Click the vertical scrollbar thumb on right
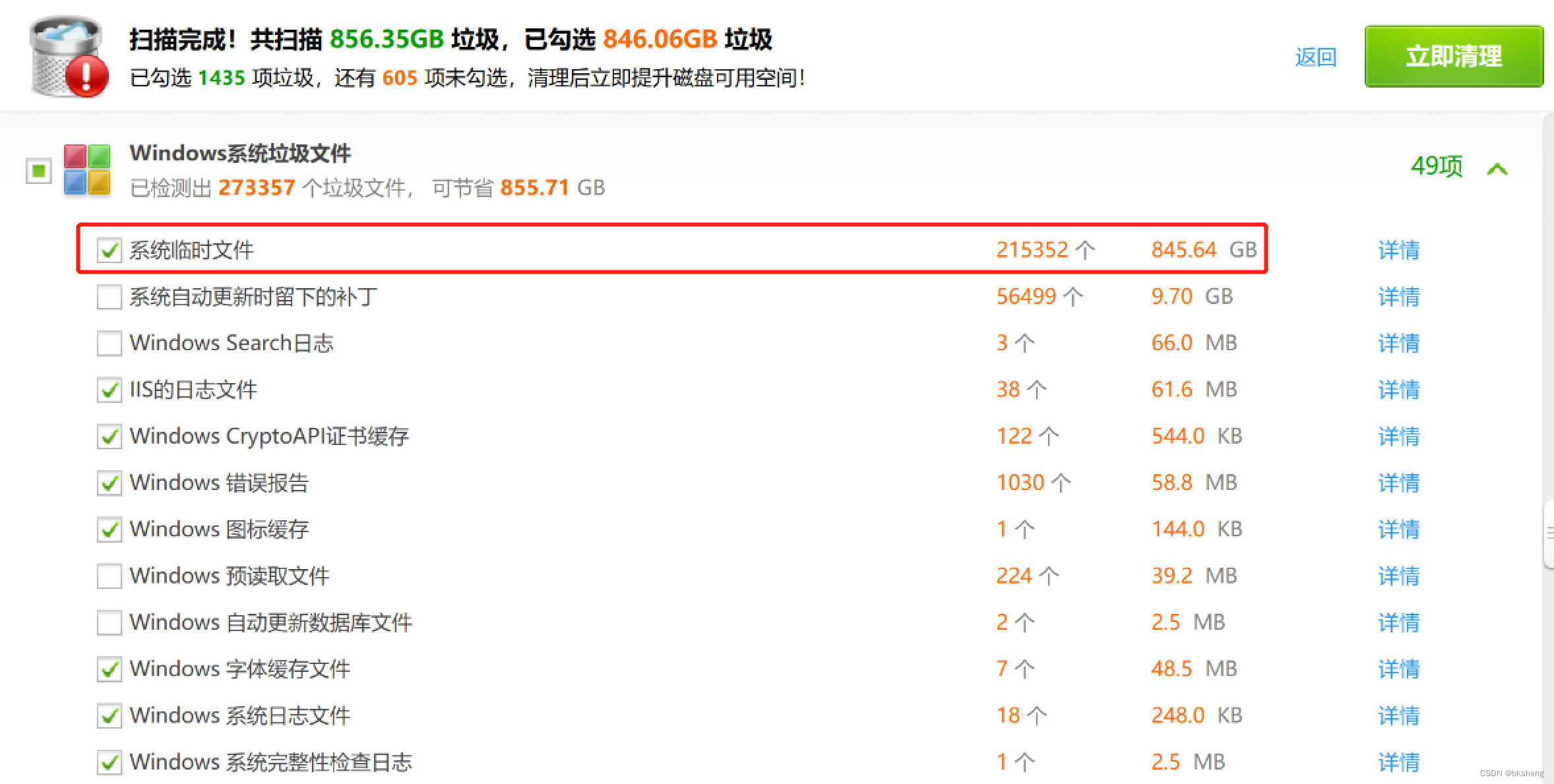The image size is (1554, 784). 1548,534
